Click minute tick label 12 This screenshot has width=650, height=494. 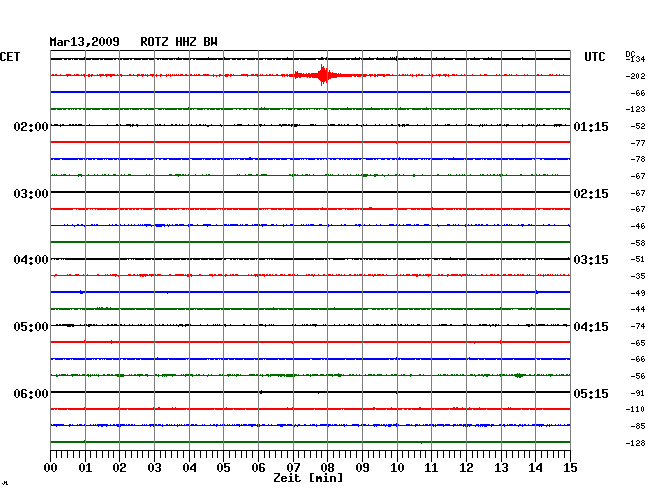[x=466, y=468]
